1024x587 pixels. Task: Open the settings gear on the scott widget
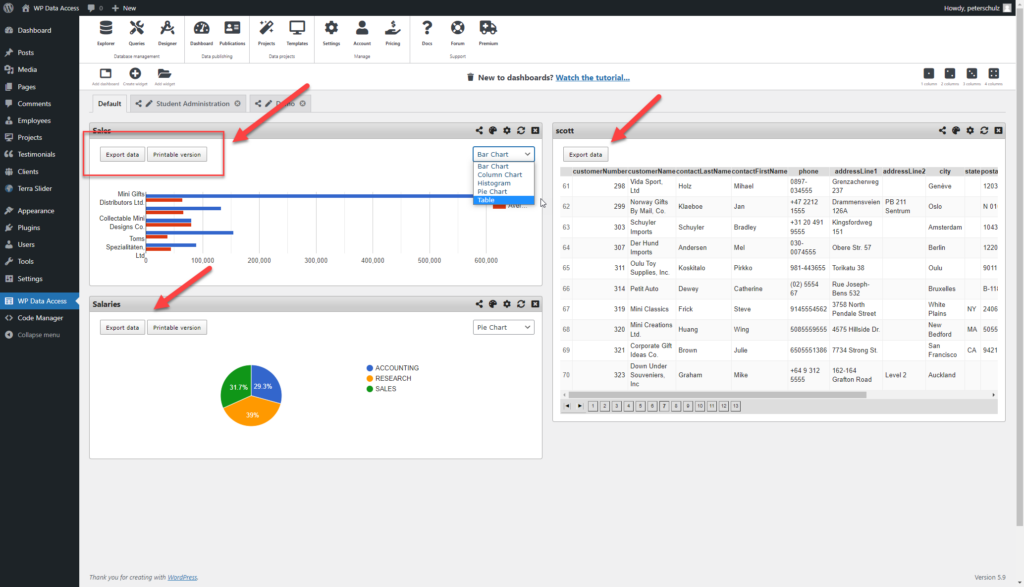pyautogui.click(x=969, y=130)
